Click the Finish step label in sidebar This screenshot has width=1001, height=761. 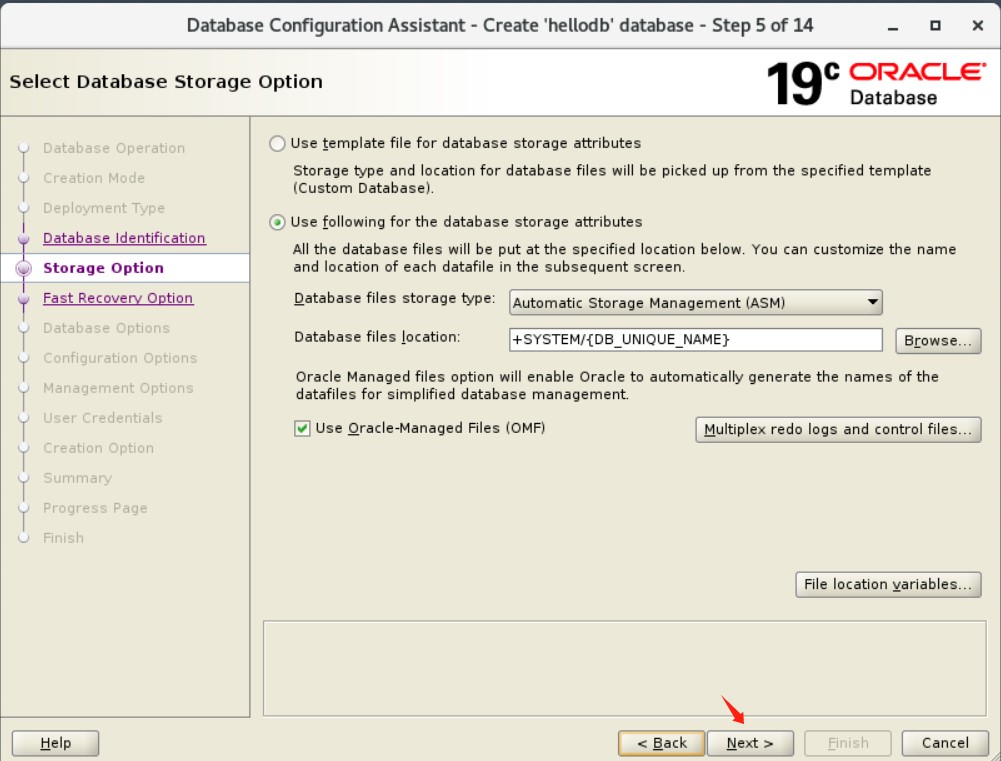(x=63, y=538)
